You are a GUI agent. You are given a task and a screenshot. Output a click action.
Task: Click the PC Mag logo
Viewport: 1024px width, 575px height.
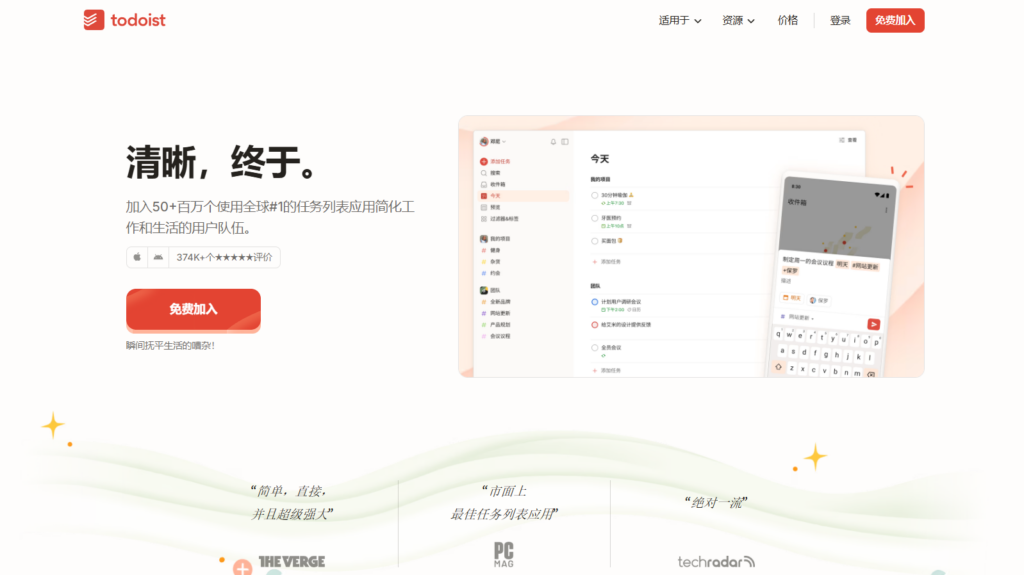pos(504,555)
